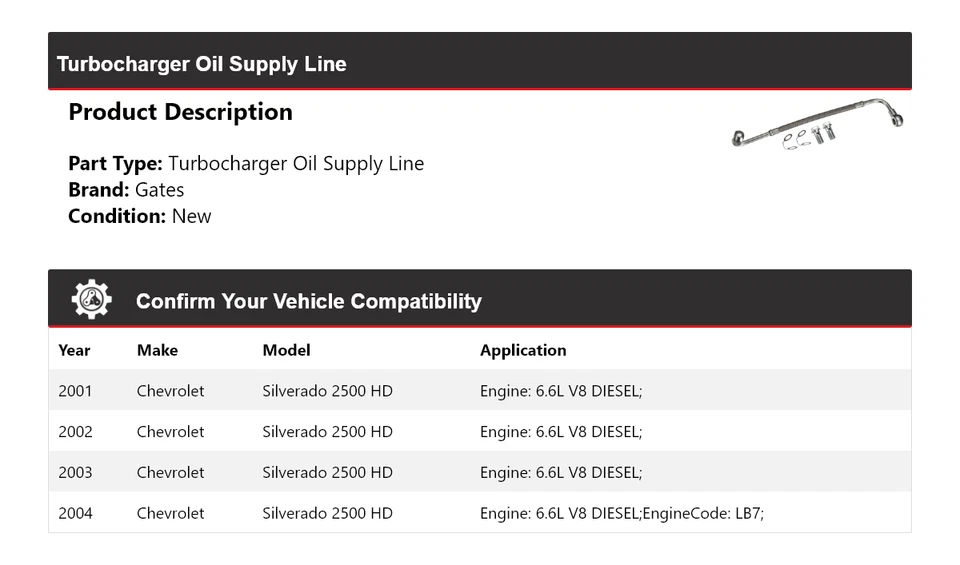
Task: Click the Application column header
Action: click(523, 350)
